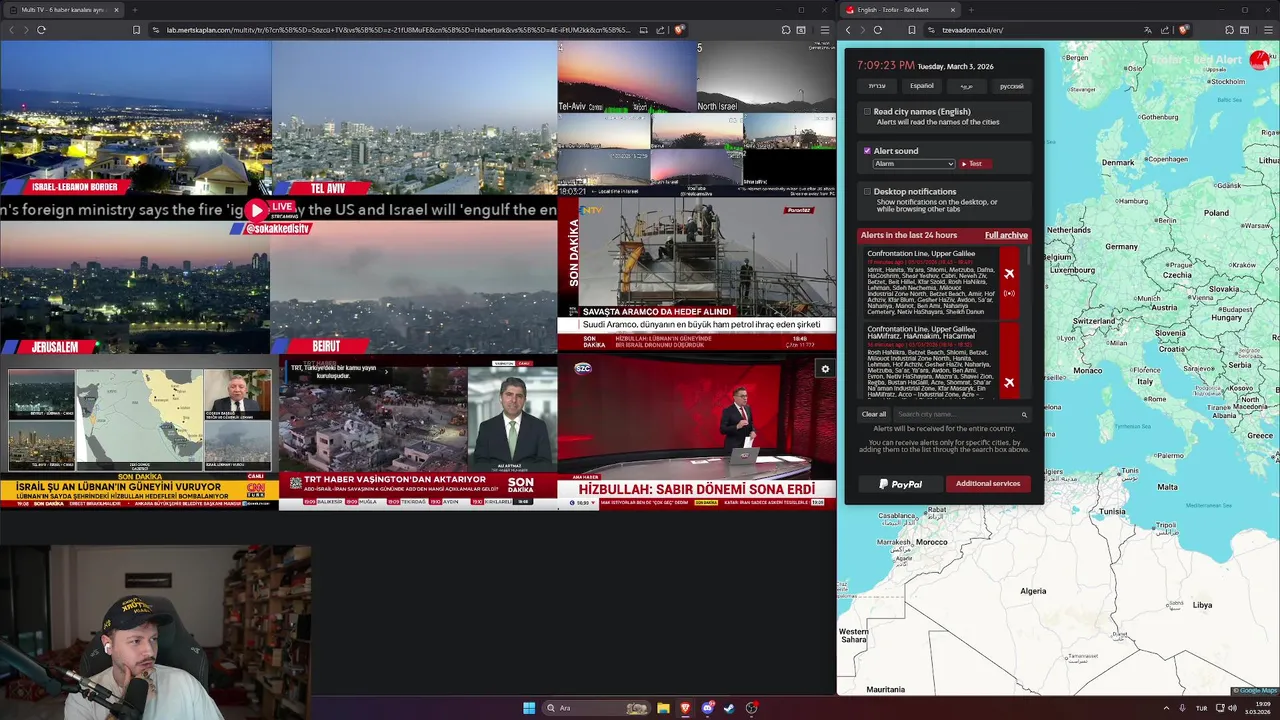Click the clock in system tray

(x=1259, y=708)
